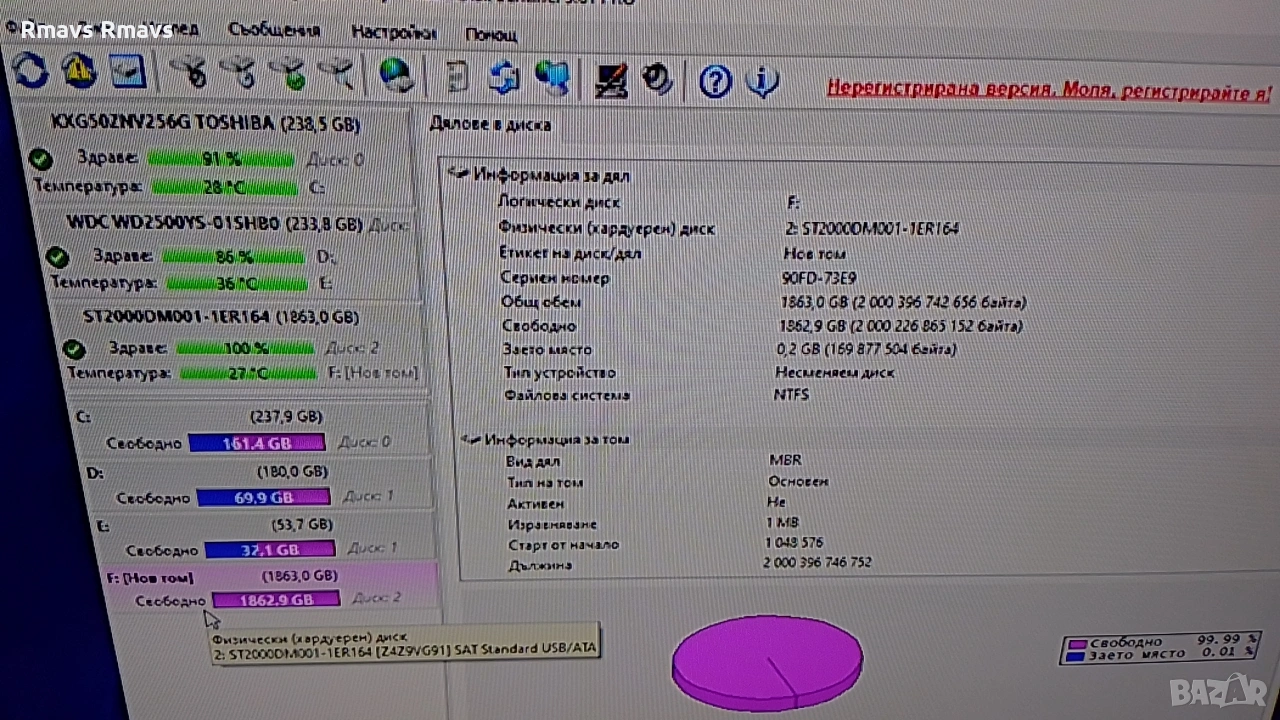Click the clock toolbar icon
The height and width of the screenshot is (720, 1280).
658,79
